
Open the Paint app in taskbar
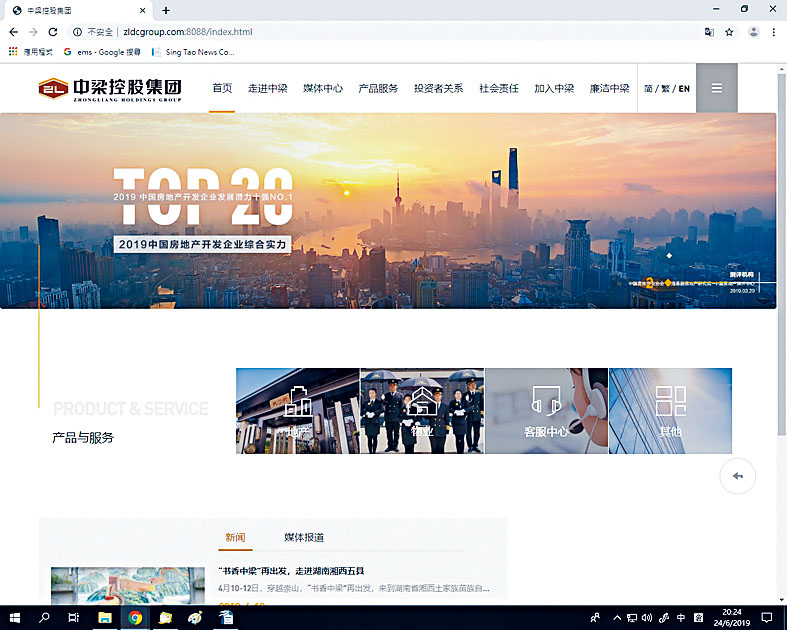pyautogui.click(x=195, y=617)
